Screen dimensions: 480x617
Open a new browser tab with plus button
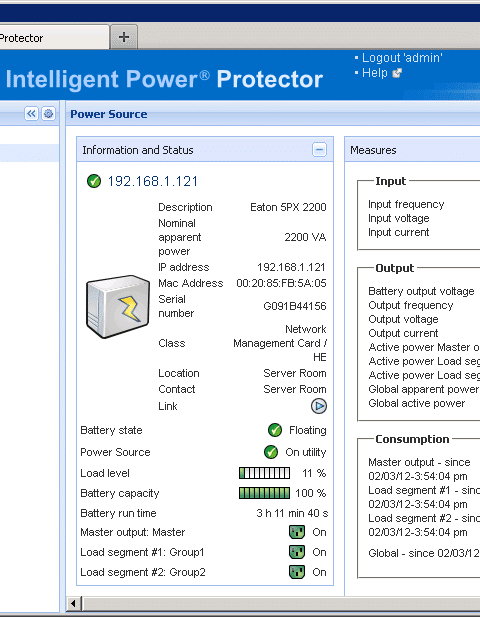coord(124,37)
